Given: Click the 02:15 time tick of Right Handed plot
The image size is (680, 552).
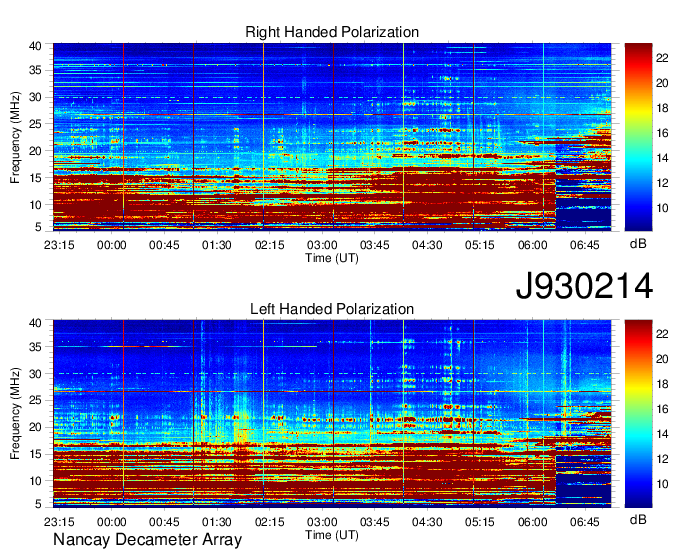Looking at the screenshot, I should (x=269, y=245).
